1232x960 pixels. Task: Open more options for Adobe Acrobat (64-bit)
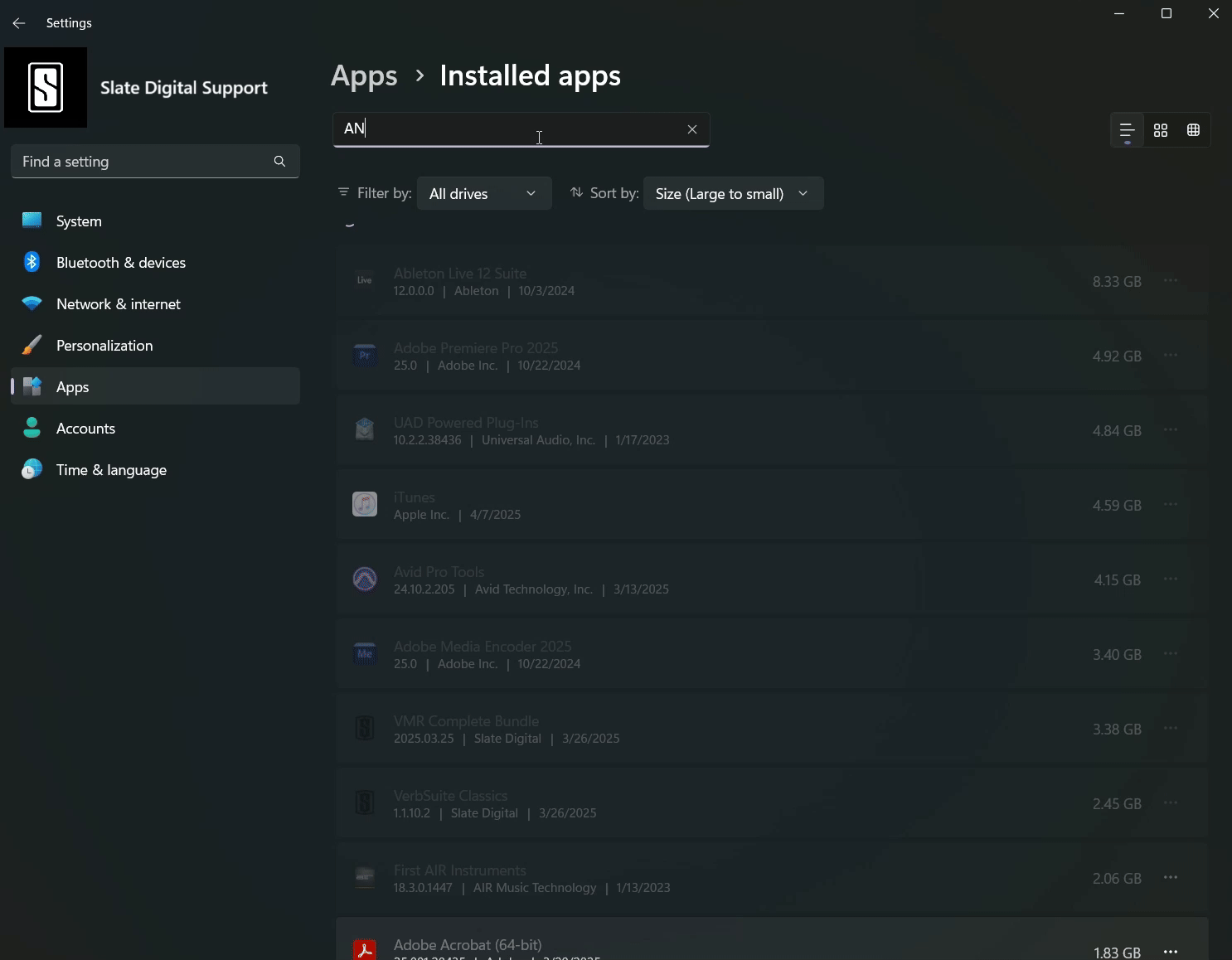coord(1171,952)
